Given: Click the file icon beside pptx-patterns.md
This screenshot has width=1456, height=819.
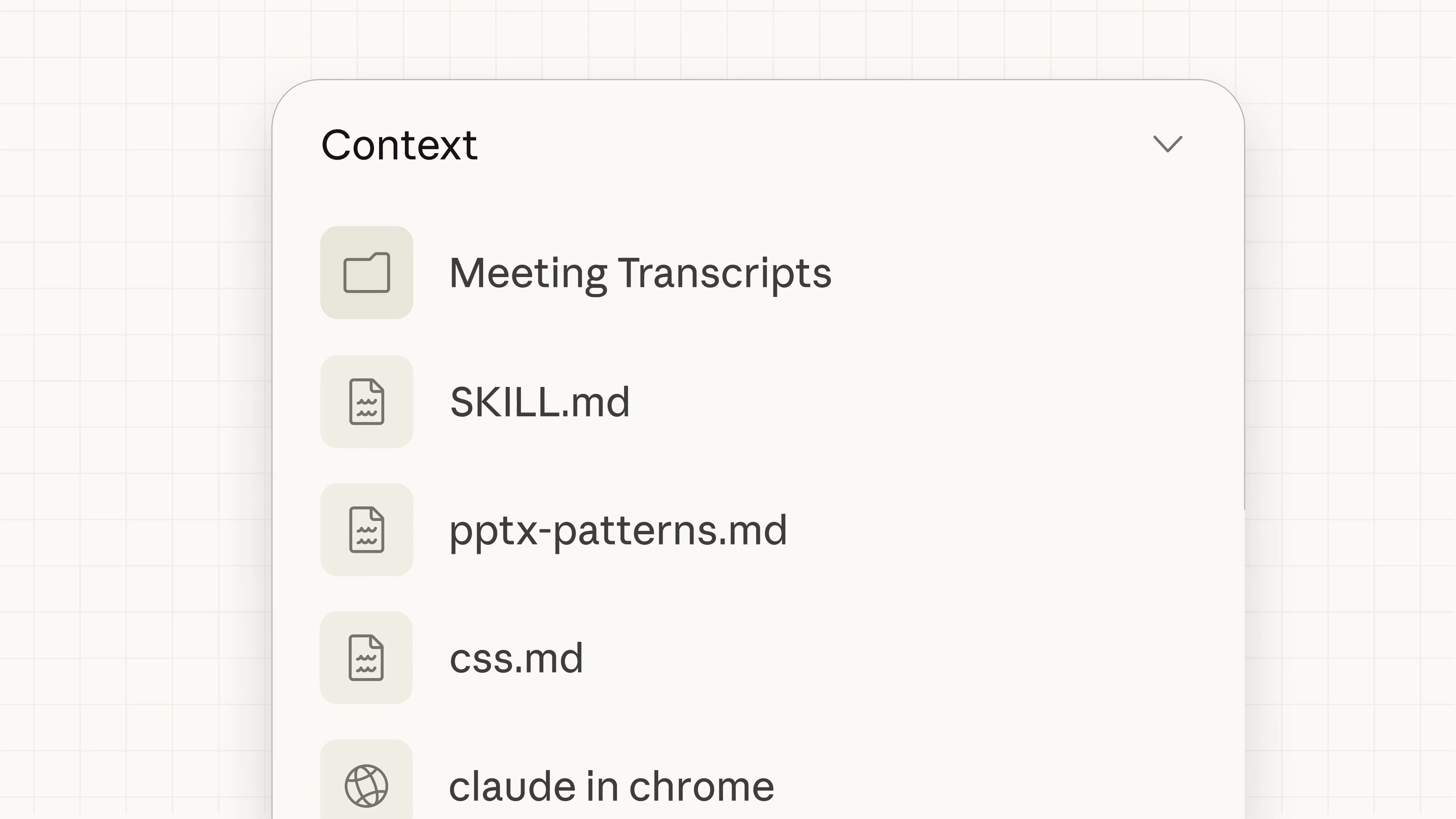Looking at the screenshot, I should [366, 530].
